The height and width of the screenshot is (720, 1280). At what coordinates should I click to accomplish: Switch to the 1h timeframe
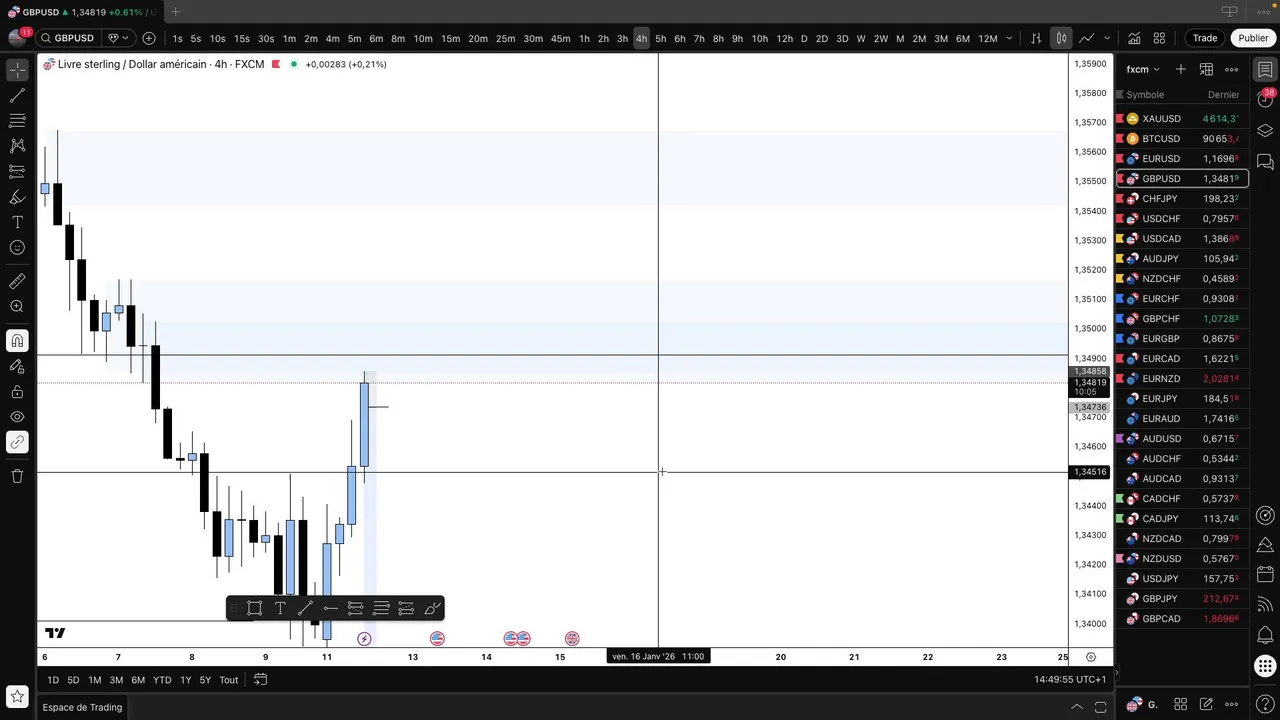click(x=584, y=38)
